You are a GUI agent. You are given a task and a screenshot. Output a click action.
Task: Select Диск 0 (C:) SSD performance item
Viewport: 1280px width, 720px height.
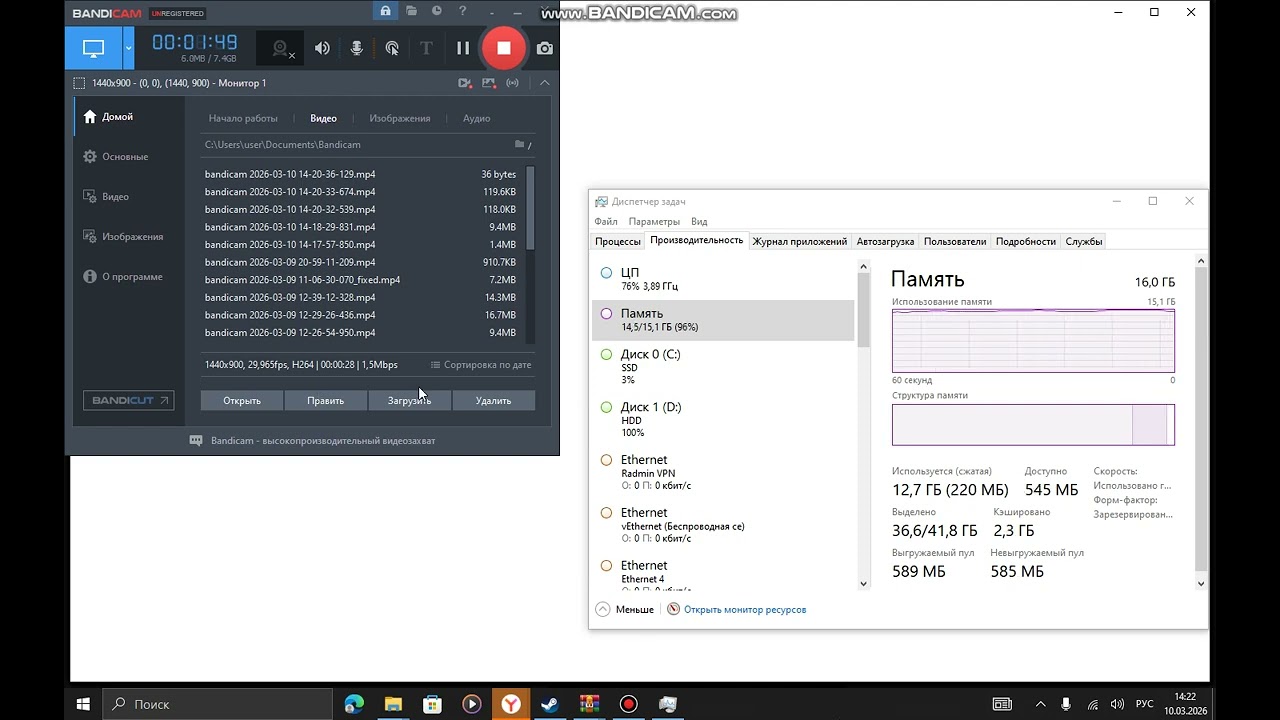point(723,367)
